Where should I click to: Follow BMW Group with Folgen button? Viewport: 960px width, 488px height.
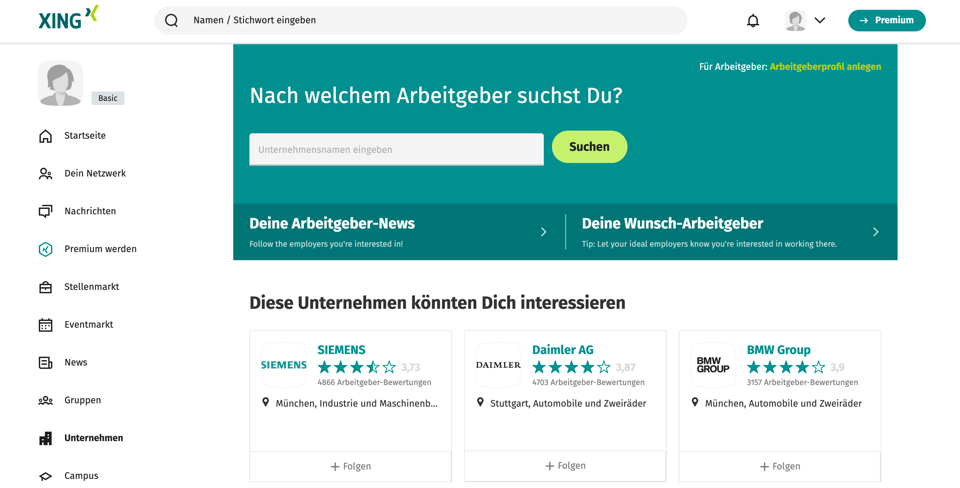click(780, 467)
